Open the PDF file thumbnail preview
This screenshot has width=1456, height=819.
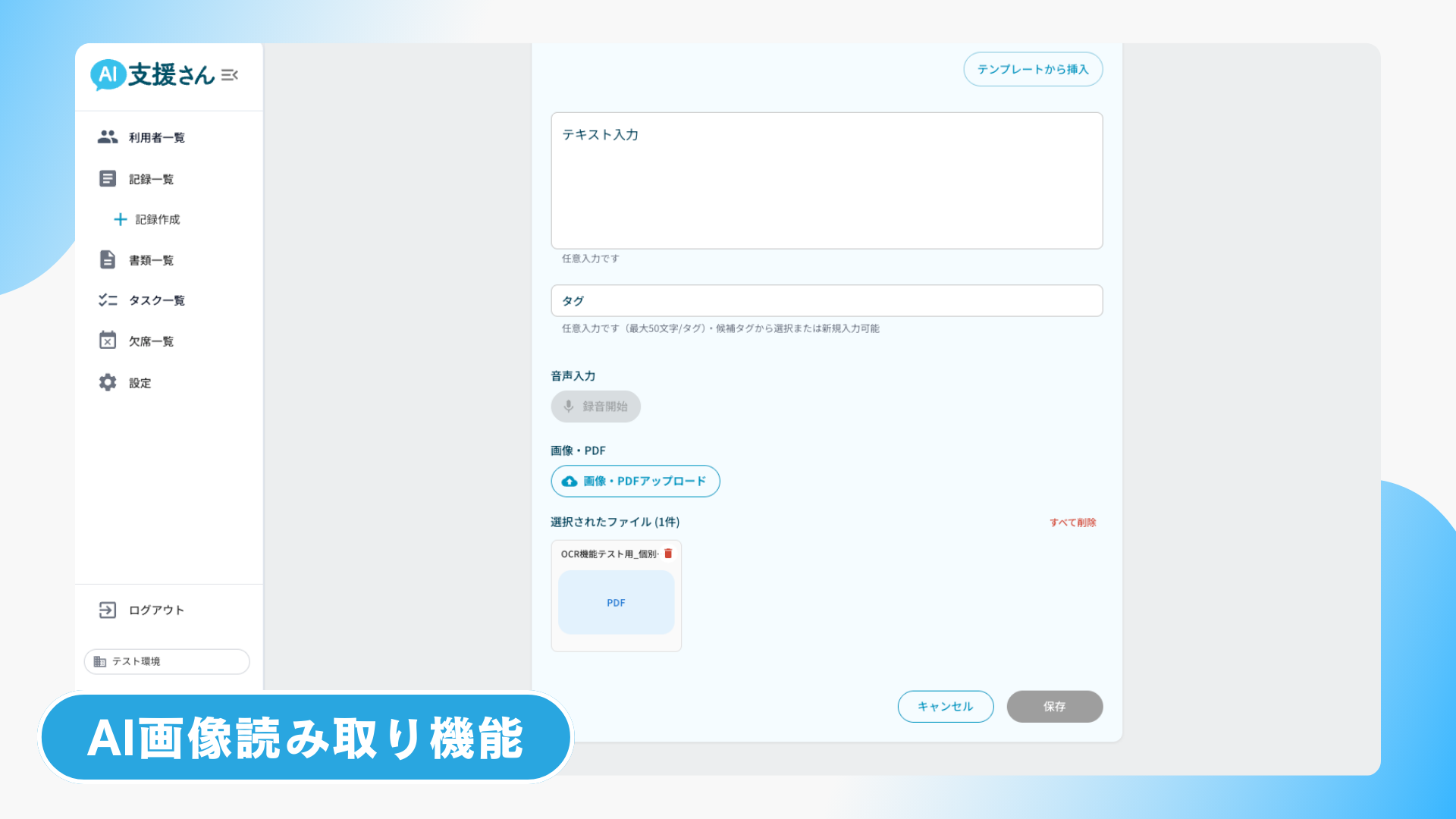pos(616,603)
